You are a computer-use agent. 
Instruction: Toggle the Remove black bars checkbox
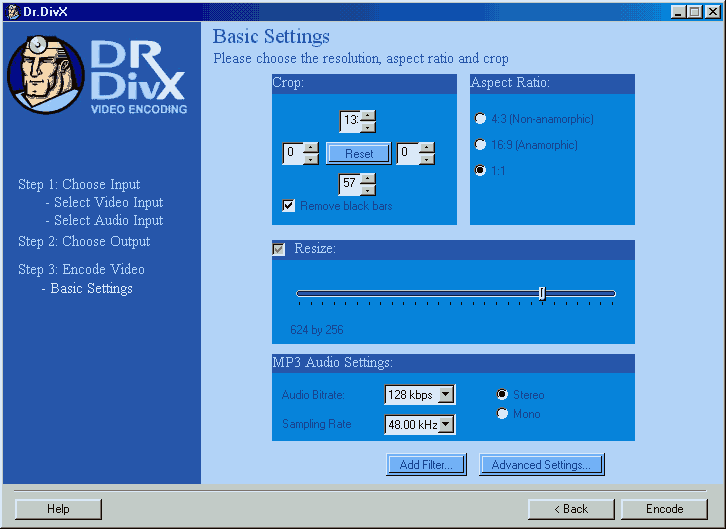(x=289, y=206)
